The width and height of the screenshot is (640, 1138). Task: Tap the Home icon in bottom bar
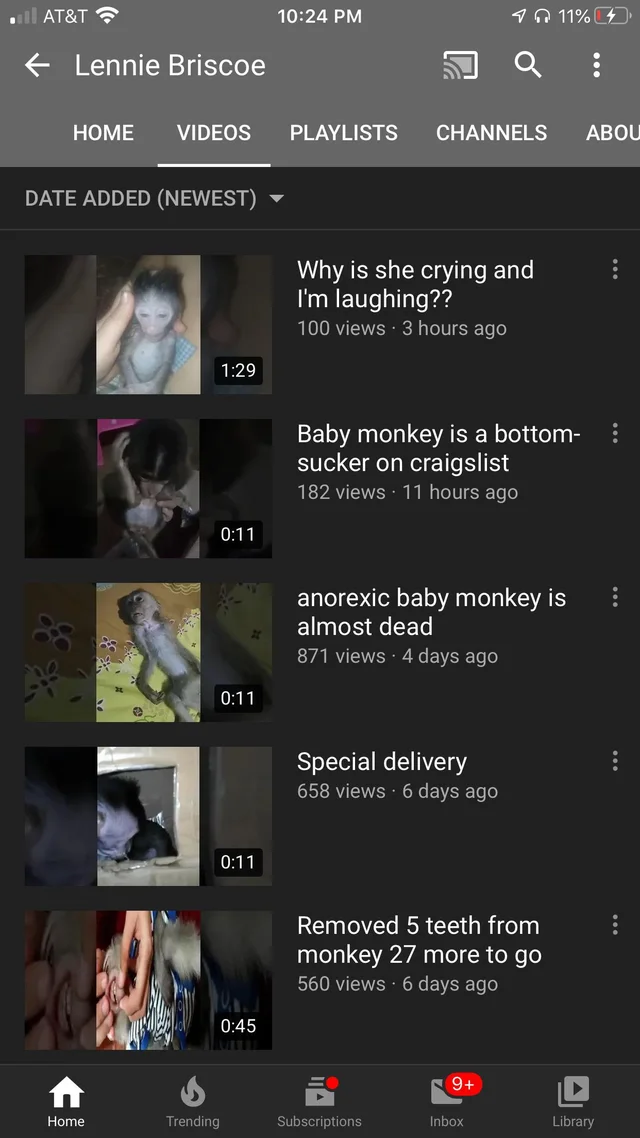click(x=66, y=1102)
